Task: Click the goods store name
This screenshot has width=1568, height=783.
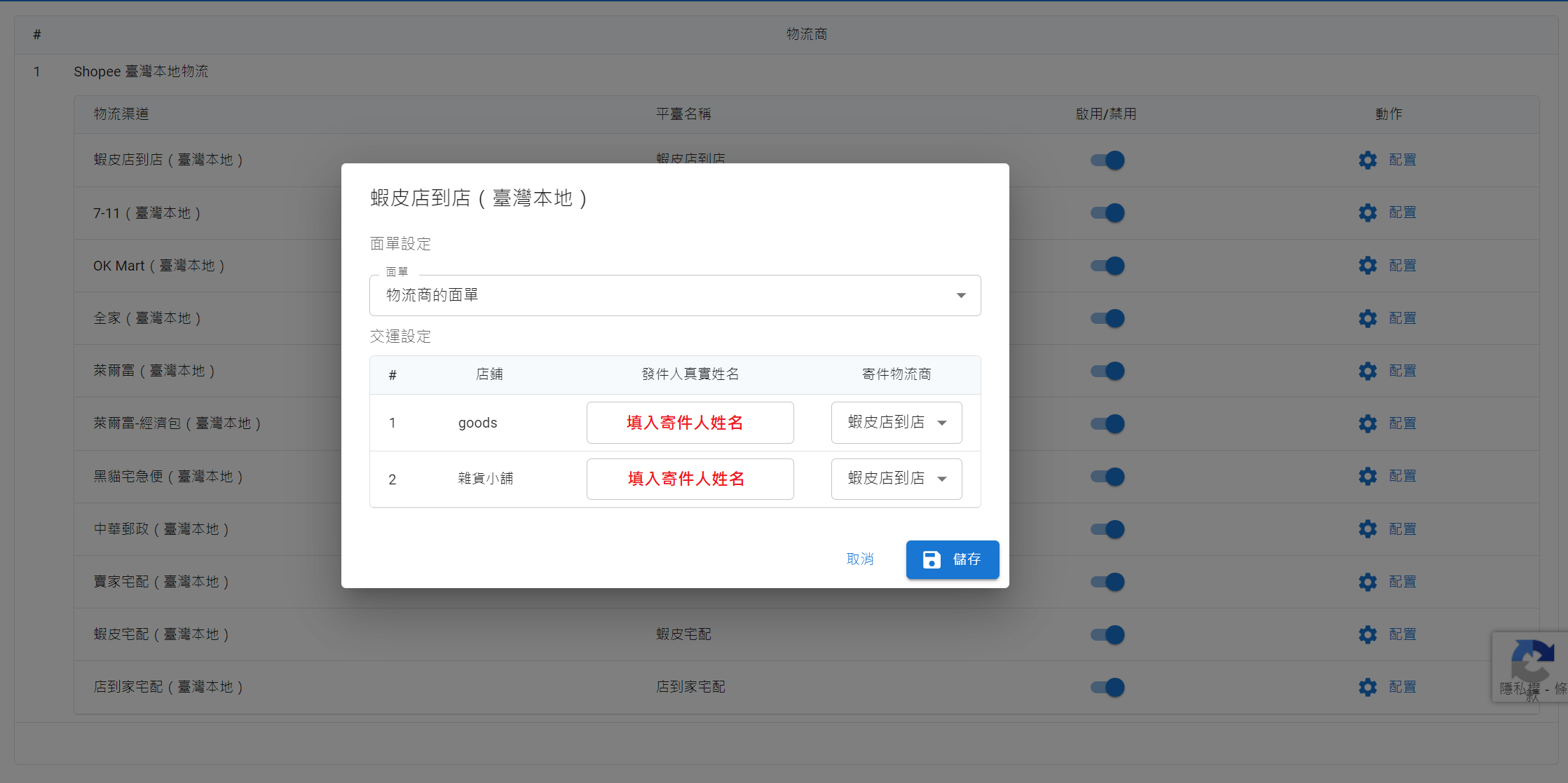Action: 477,423
